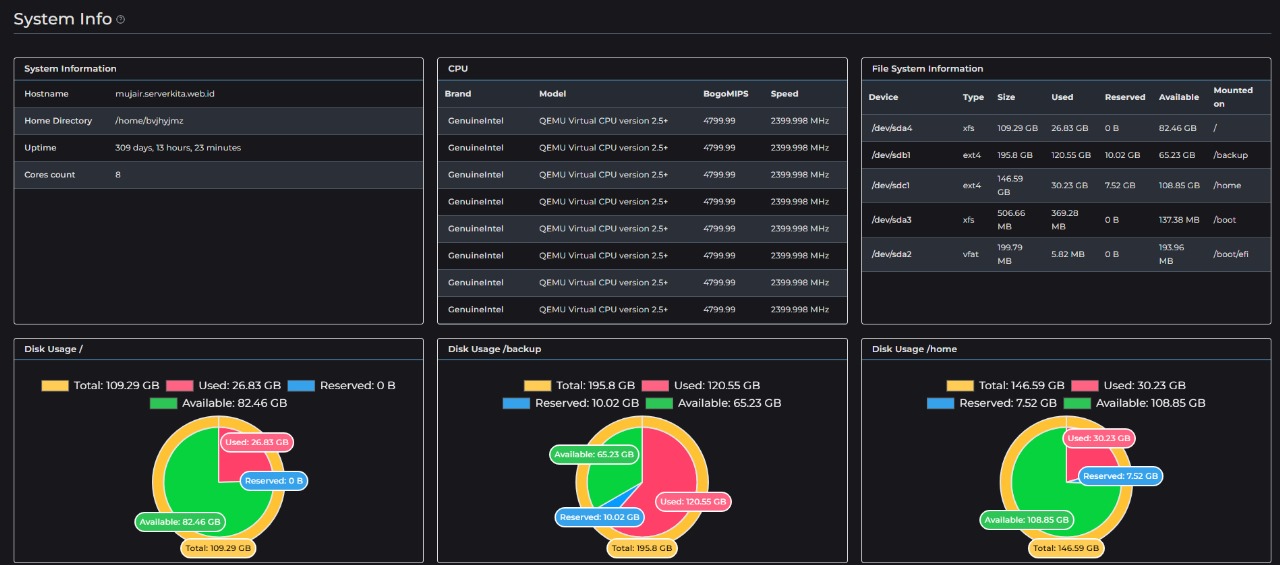1280x565 pixels.
Task: Click the Used: 120.55 GB pie chart label
Action: (693, 501)
